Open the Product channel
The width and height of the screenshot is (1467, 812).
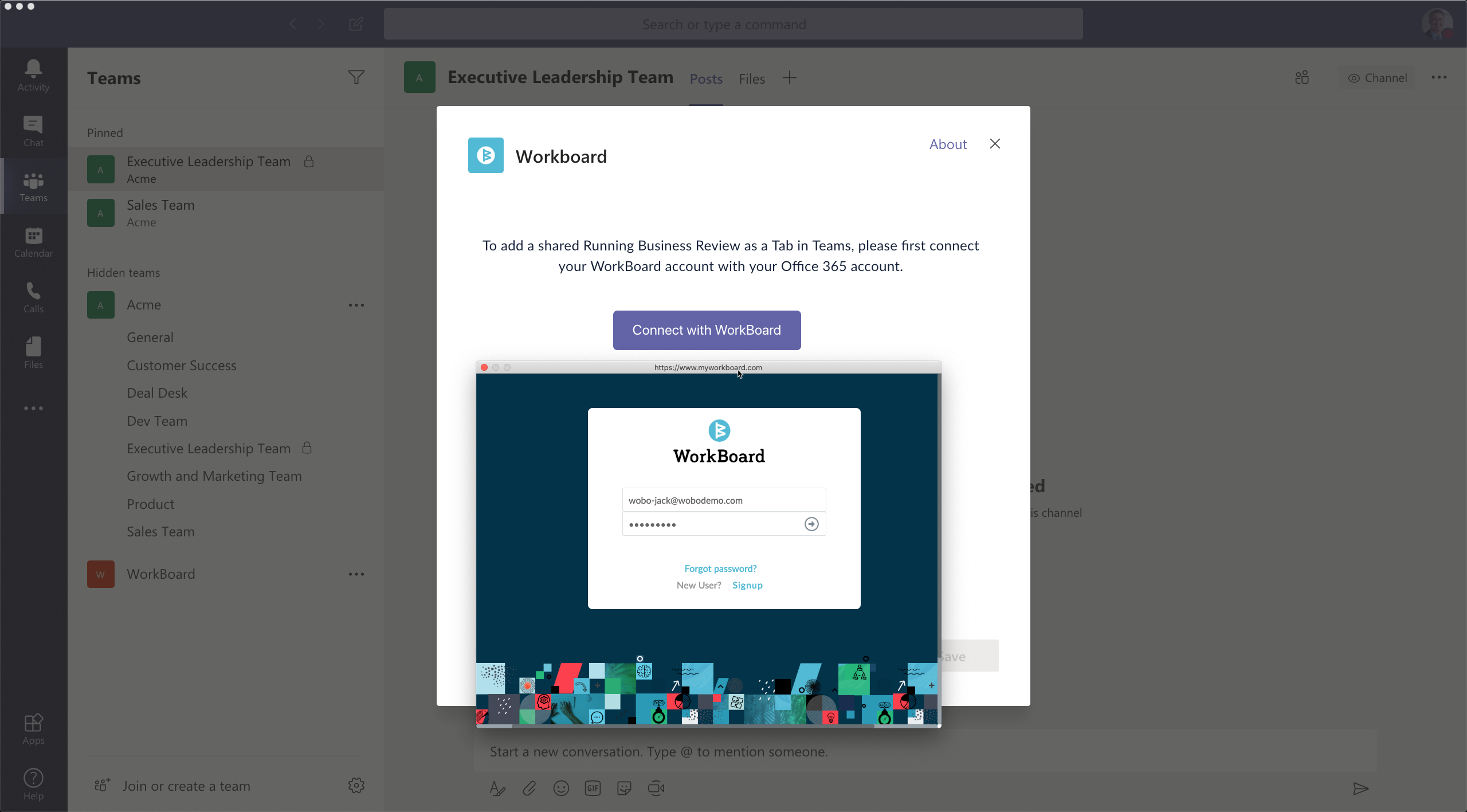click(151, 504)
